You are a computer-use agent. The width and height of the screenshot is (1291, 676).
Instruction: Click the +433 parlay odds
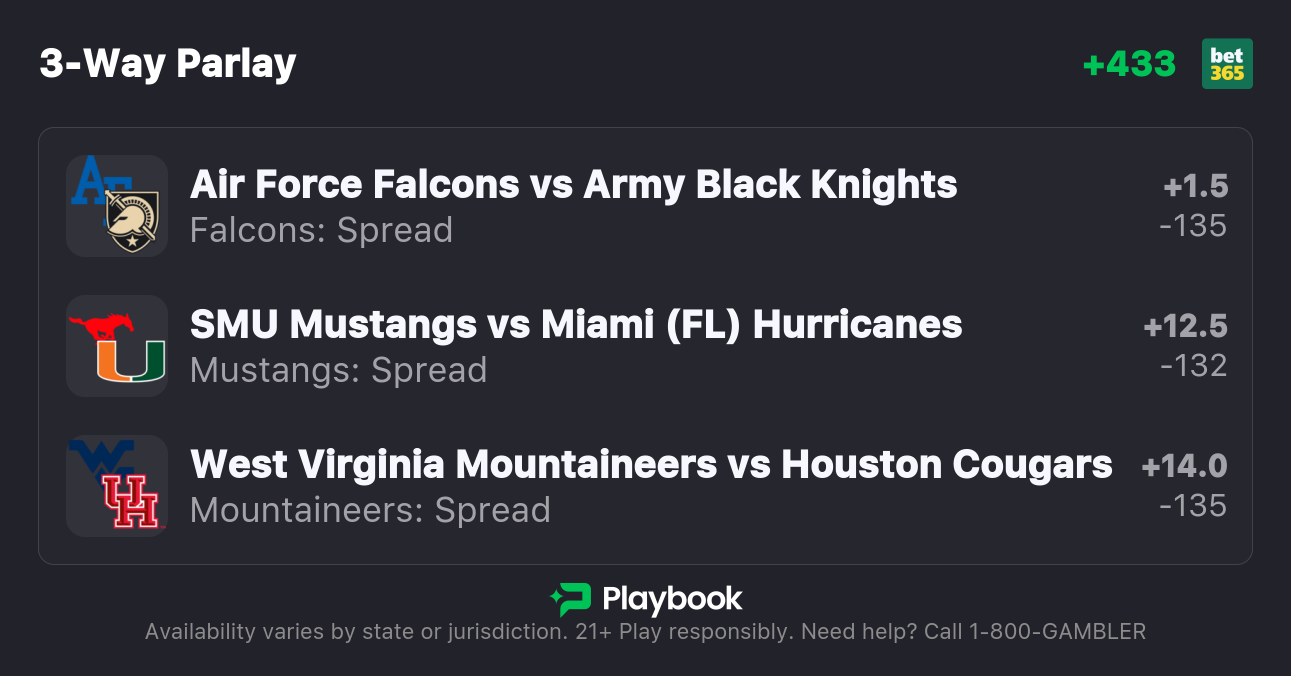(x=1129, y=64)
